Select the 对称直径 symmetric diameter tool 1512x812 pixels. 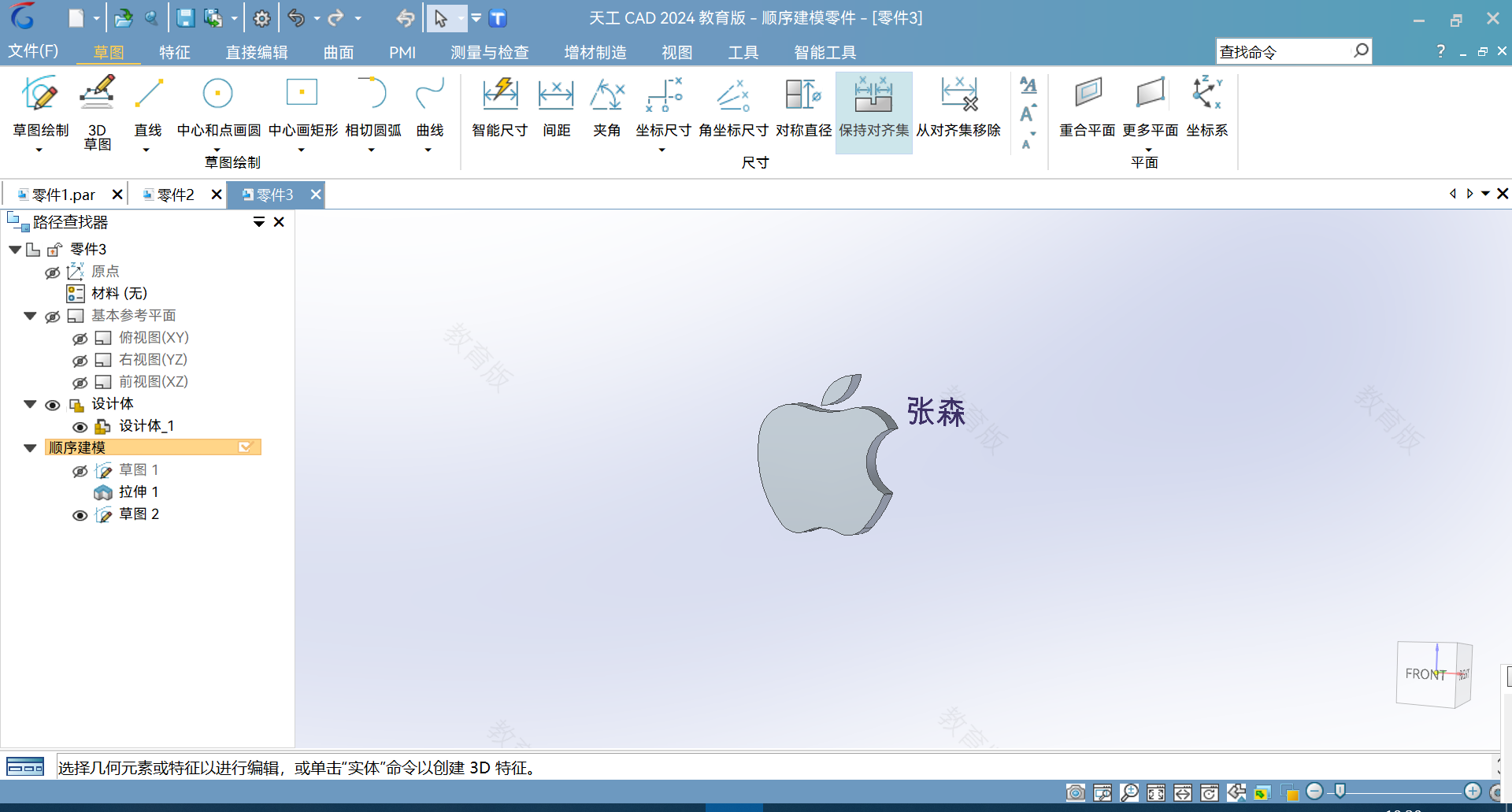point(803,106)
